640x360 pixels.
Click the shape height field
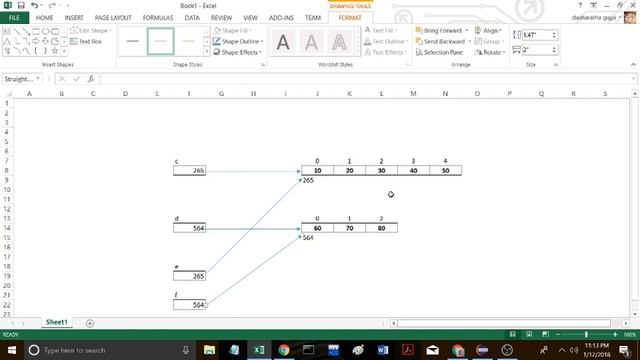point(536,35)
